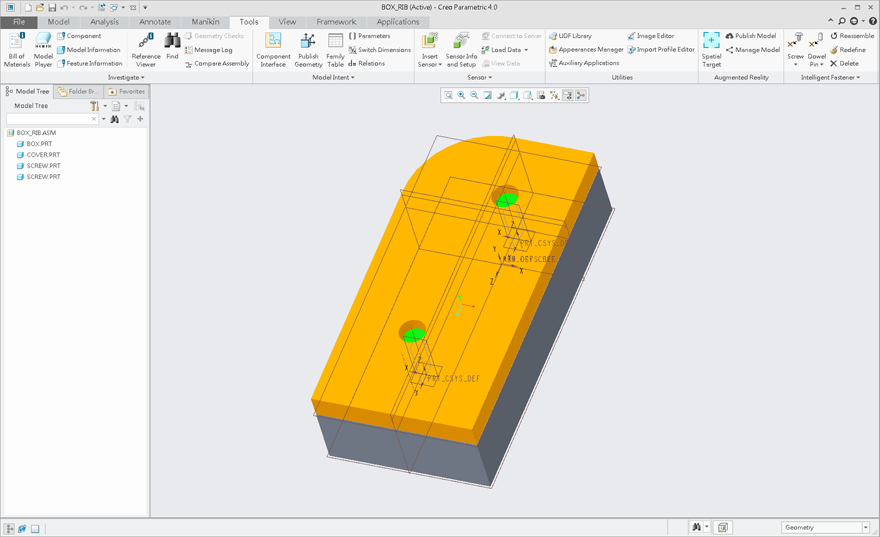Open Sensor Info and Setup
Screen dimensions: 880x537
(x=461, y=48)
